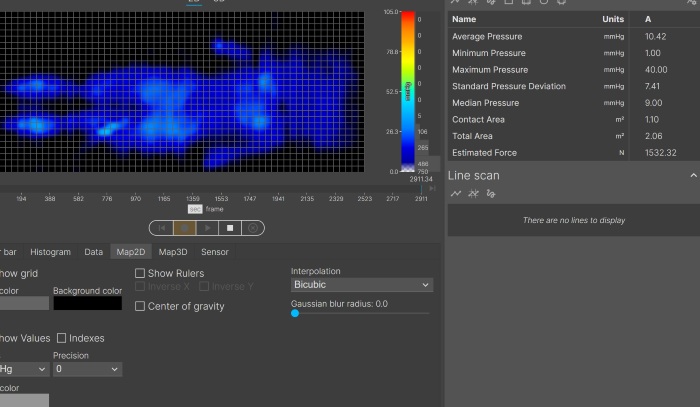Viewport: 700px width, 407px height.
Task: Pick the light gray values color swatch
Action: (24, 400)
